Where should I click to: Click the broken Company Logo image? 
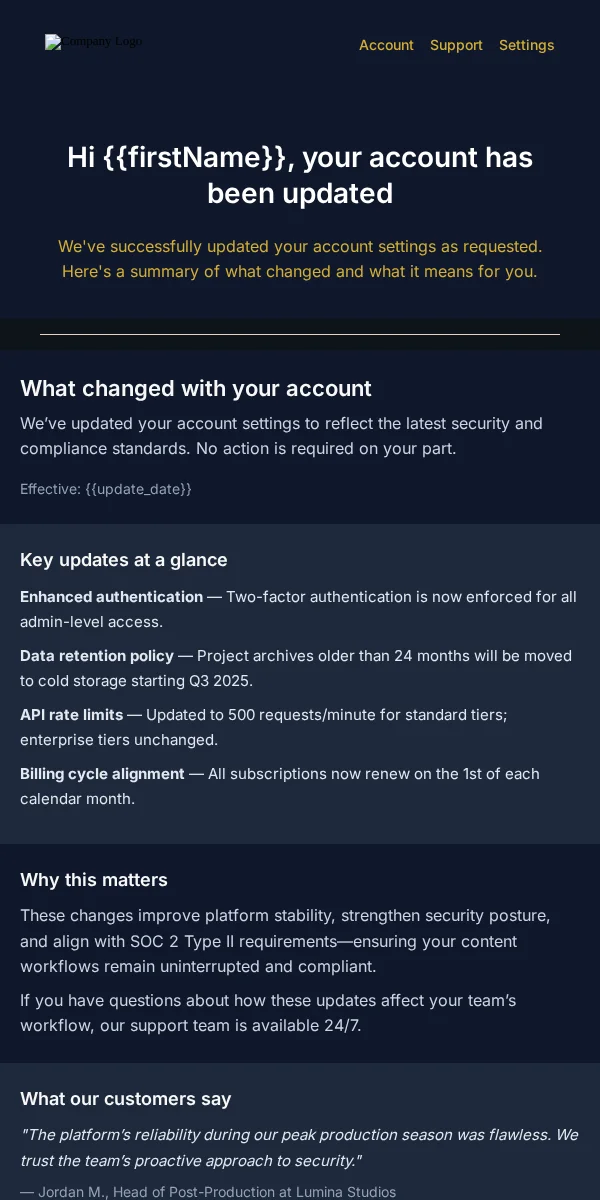point(94,42)
